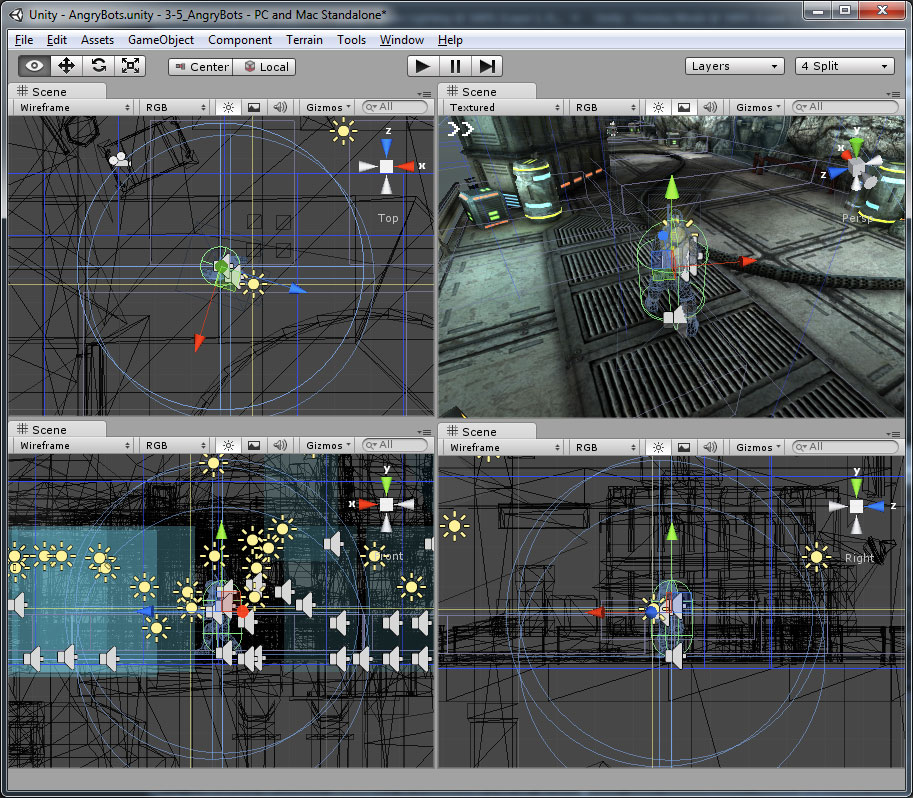The width and height of the screenshot is (913, 798).
Task: Toggle pivot mode Center button
Action: coord(201,67)
